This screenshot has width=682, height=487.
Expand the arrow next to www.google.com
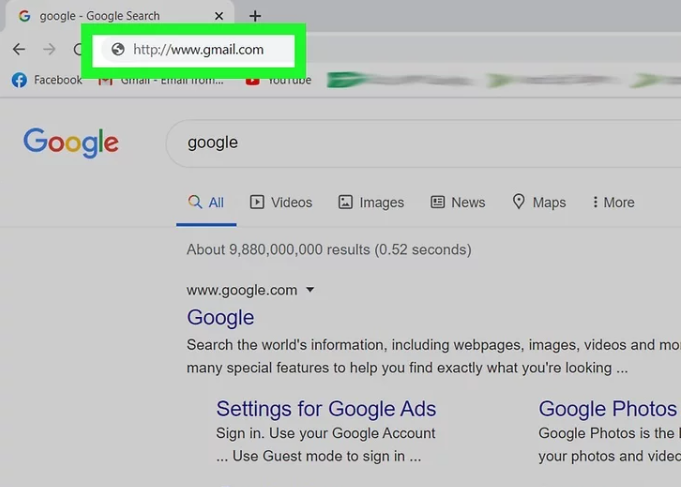click(310, 290)
